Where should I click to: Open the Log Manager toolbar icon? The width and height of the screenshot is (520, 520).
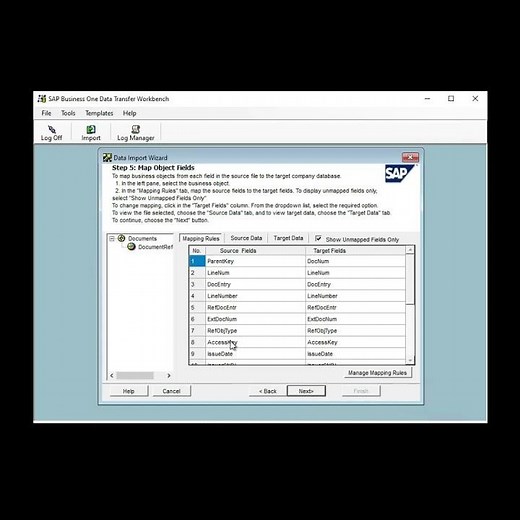coord(135,129)
